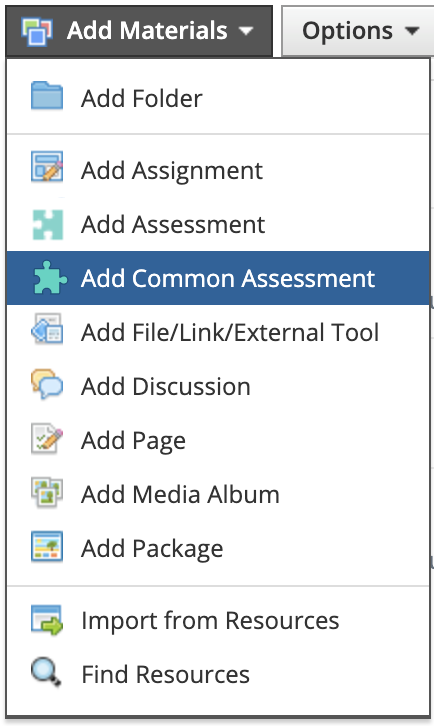Click the blue folder icon beside Add Folder
Viewport: 434px width, 726px height.
[x=47, y=96]
